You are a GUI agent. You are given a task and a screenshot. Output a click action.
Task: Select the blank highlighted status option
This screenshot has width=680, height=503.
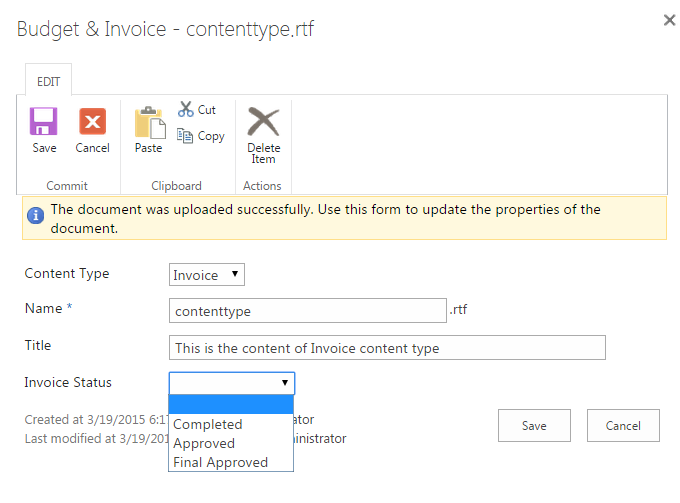[x=231, y=404]
